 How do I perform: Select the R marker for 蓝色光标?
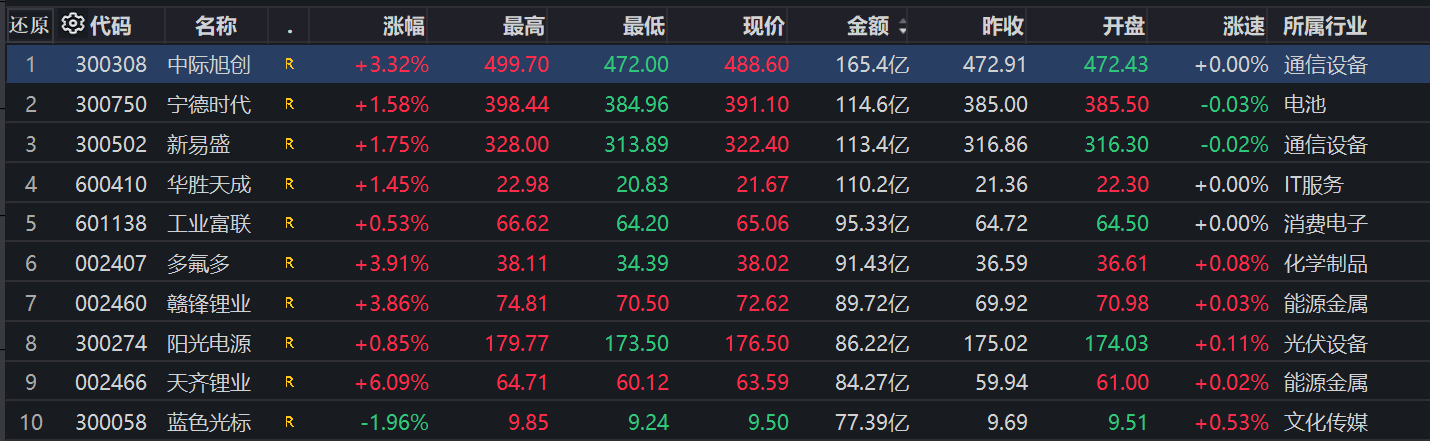[x=289, y=422]
